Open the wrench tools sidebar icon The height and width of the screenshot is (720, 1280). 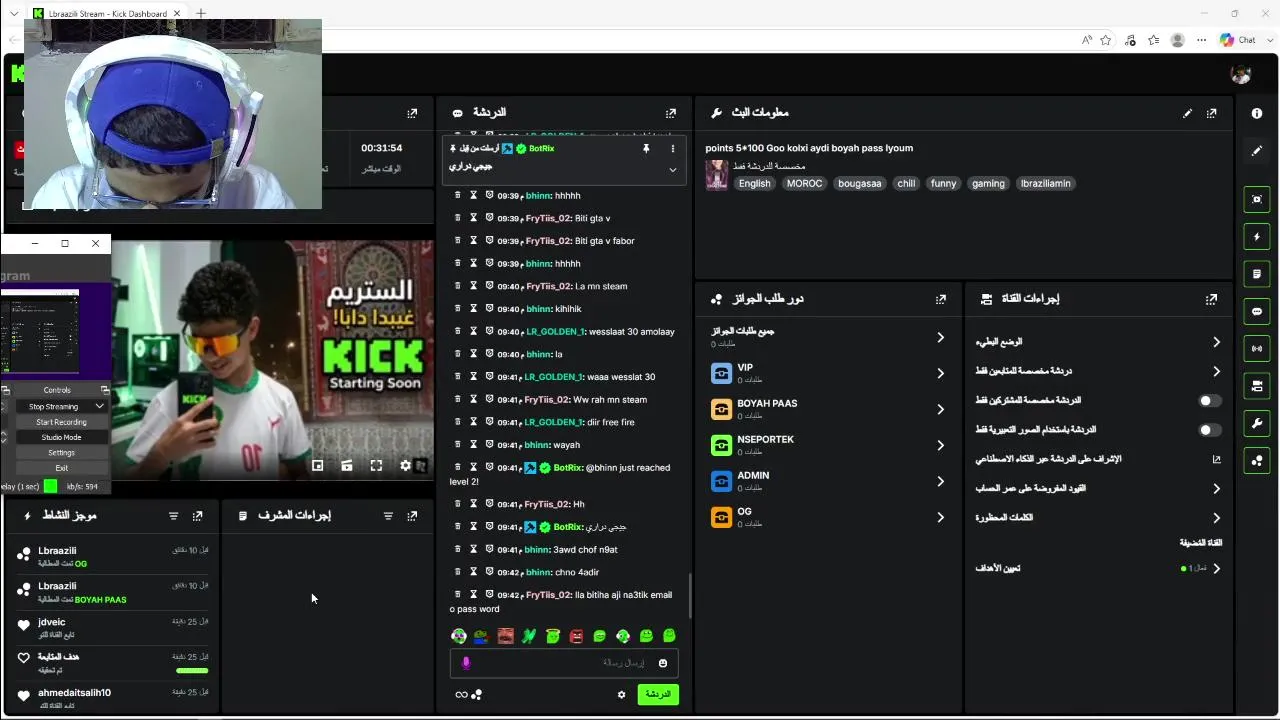click(x=1257, y=423)
